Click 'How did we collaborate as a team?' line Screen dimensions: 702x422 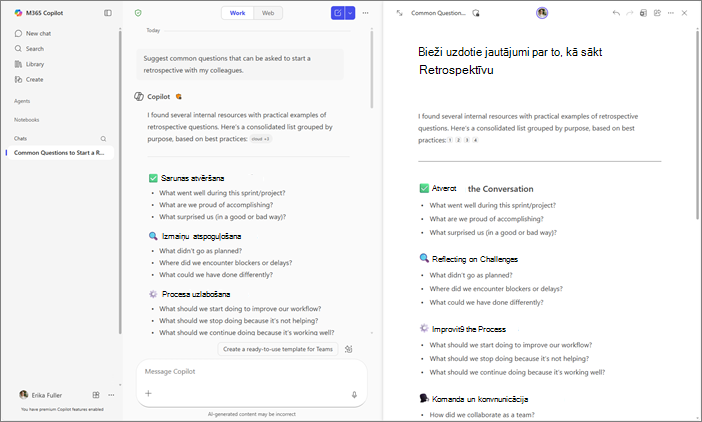pyautogui.click(x=482, y=415)
